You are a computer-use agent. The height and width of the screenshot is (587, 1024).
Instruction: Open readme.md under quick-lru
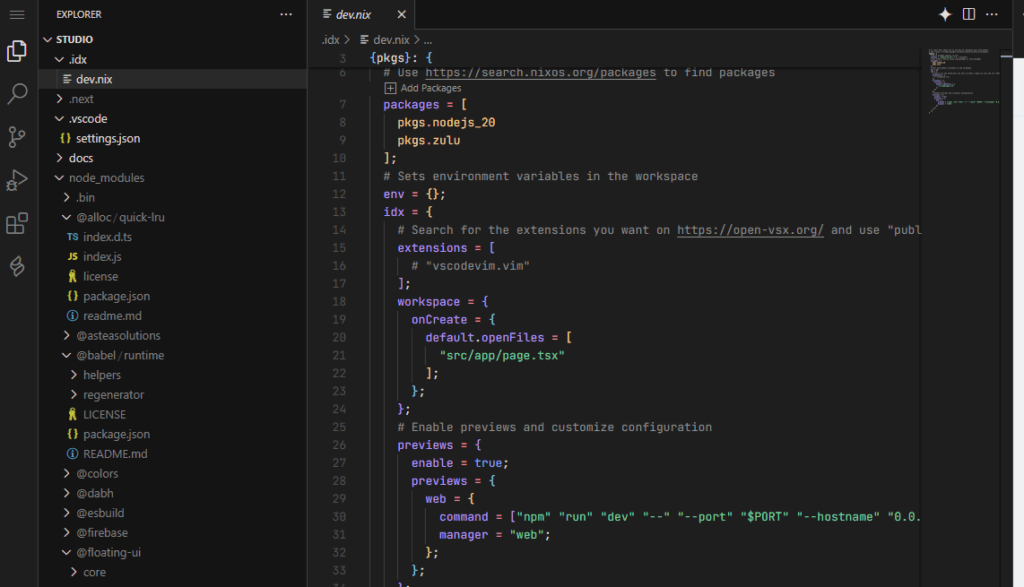click(x=173, y=316)
